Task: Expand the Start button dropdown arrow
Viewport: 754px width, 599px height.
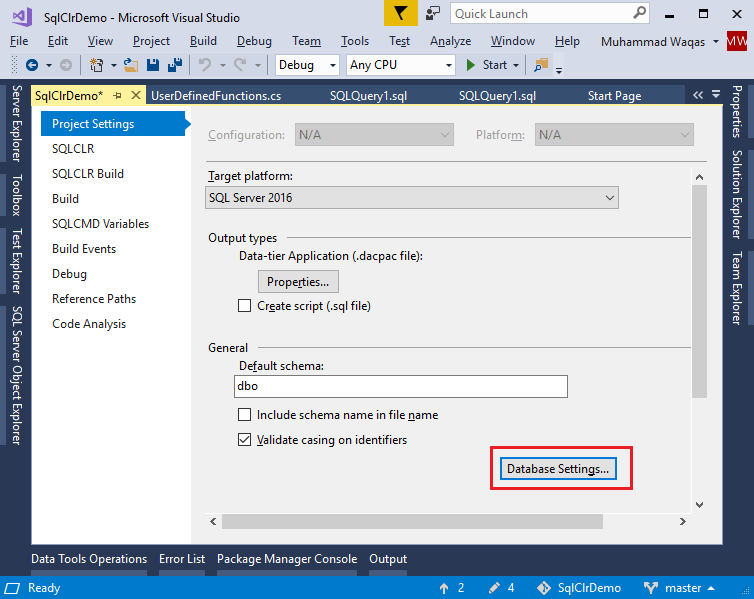Action: 516,65
